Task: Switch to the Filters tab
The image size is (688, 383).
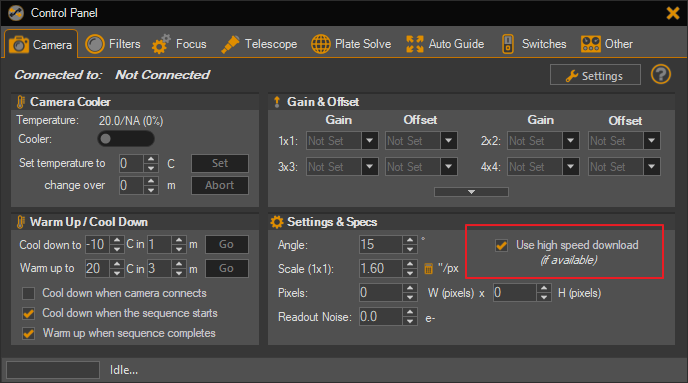Action: click(113, 44)
